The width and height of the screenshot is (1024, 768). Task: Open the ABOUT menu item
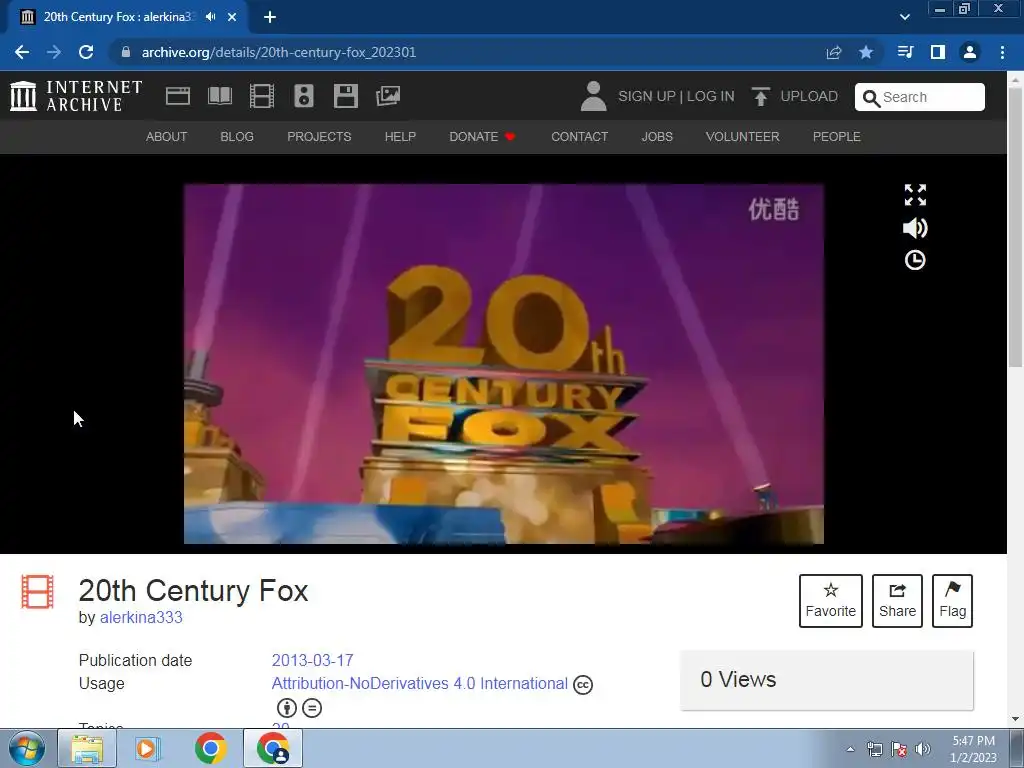(167, 136)
